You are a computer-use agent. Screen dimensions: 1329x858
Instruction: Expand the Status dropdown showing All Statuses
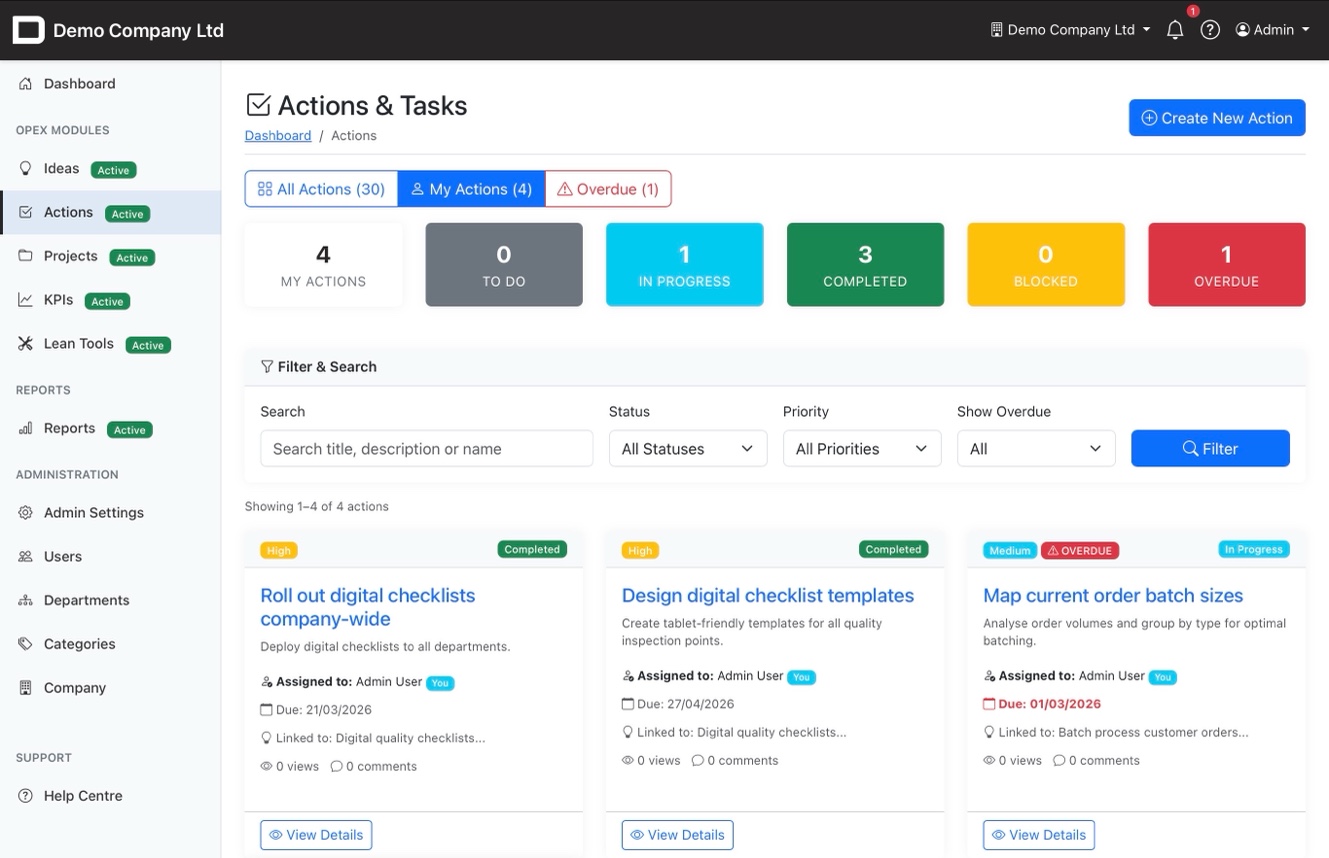coord(687,449)
